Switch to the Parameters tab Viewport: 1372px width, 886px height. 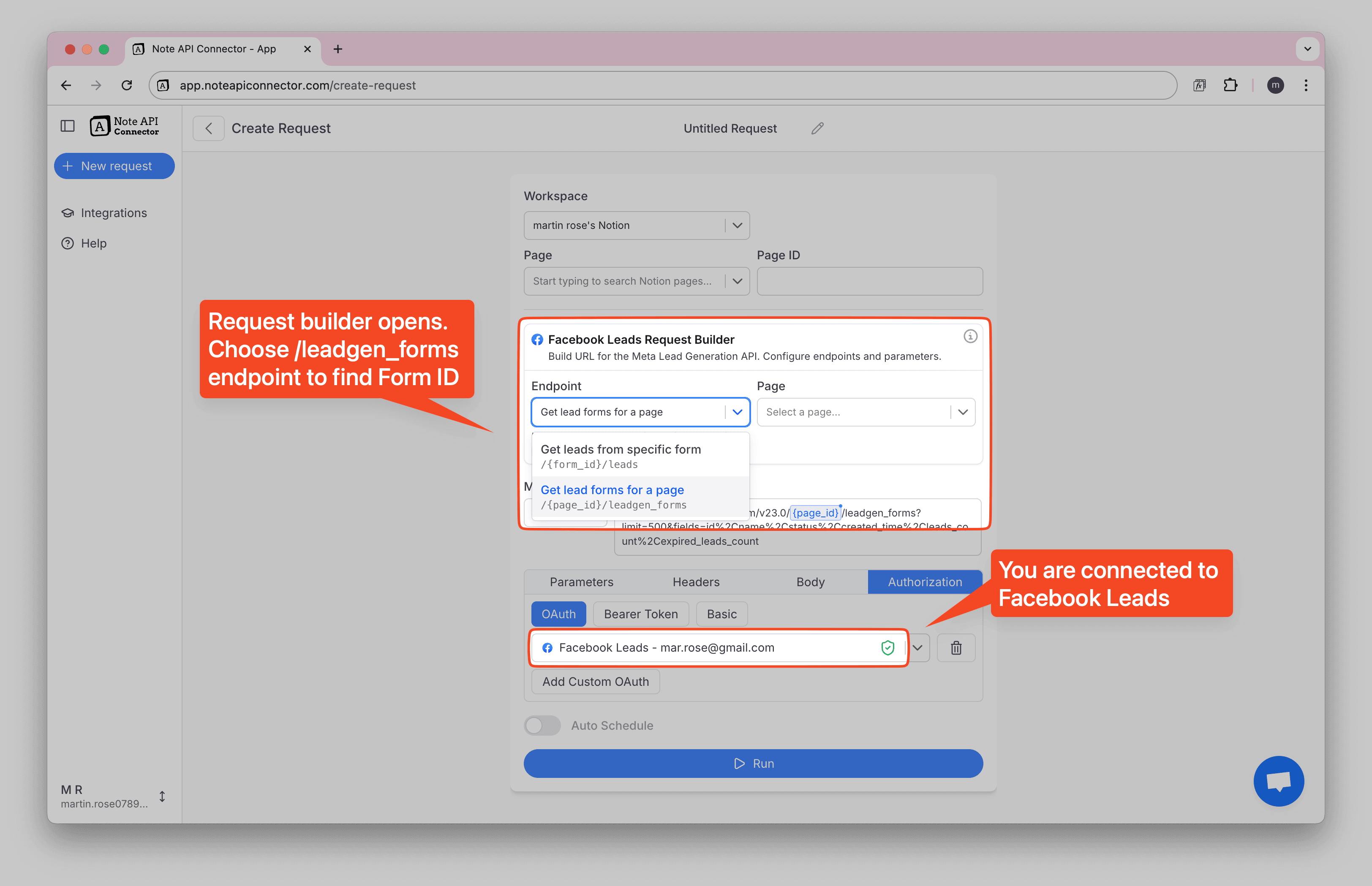[x=581, y=582]
